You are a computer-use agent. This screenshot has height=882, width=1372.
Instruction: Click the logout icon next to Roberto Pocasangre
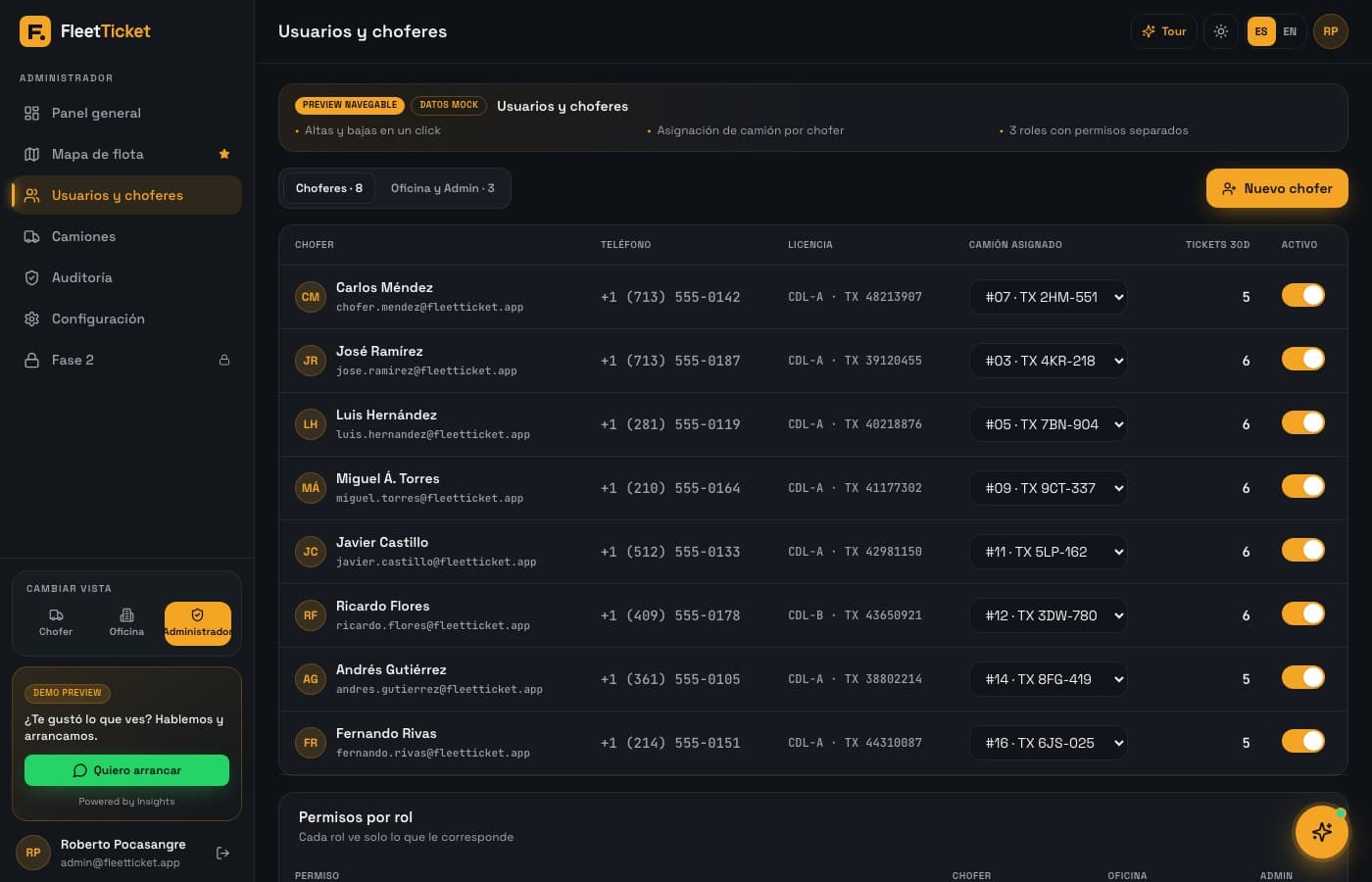coord(223,854)
